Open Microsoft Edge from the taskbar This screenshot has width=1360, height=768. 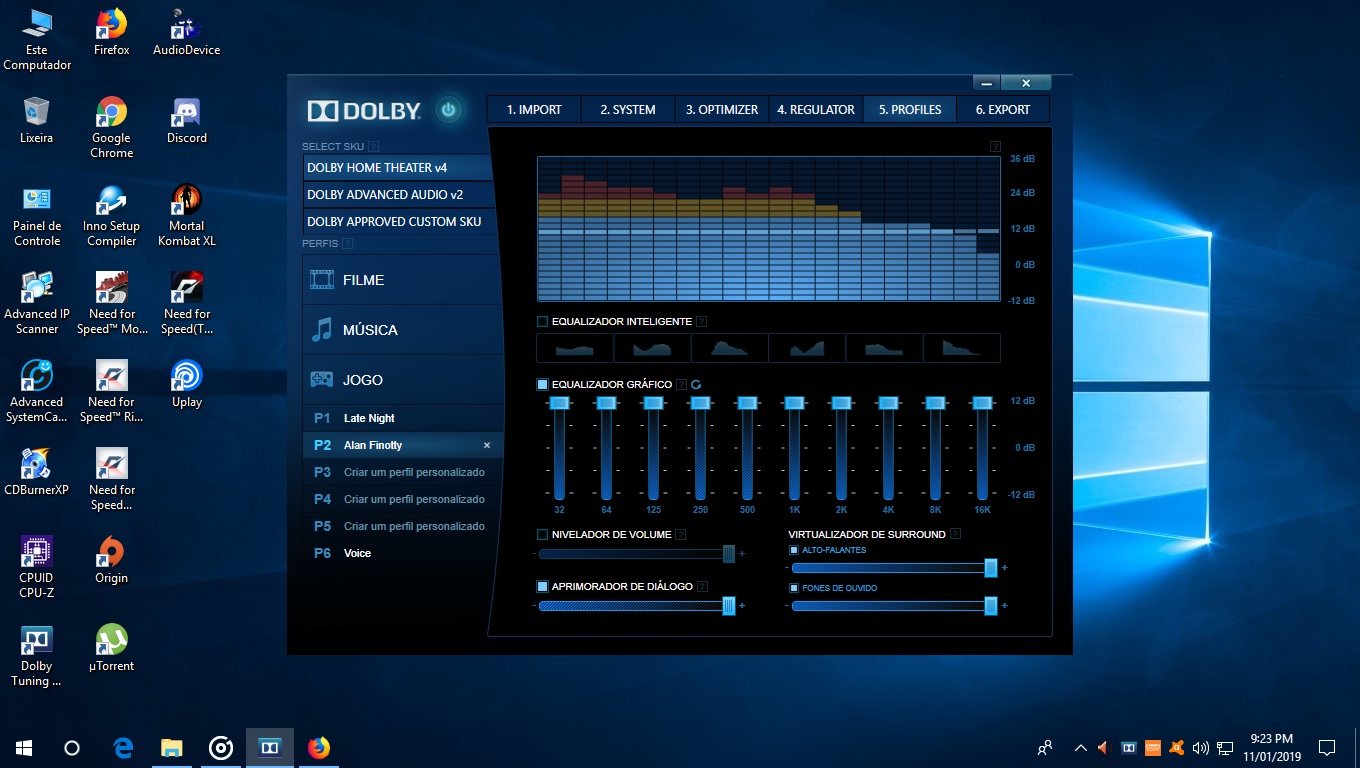coord(124,748)
